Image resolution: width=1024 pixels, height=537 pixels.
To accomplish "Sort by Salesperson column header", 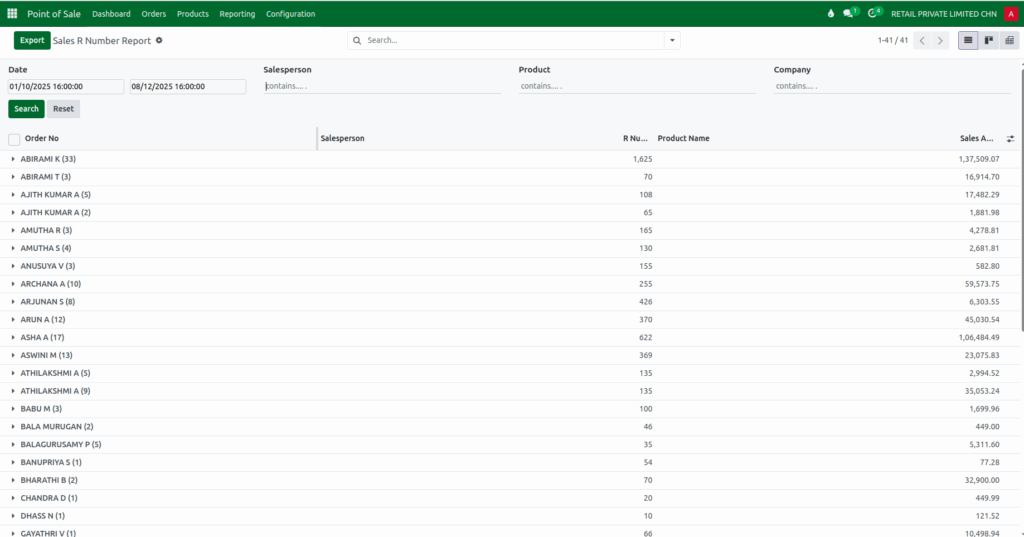I will [342, 138].
